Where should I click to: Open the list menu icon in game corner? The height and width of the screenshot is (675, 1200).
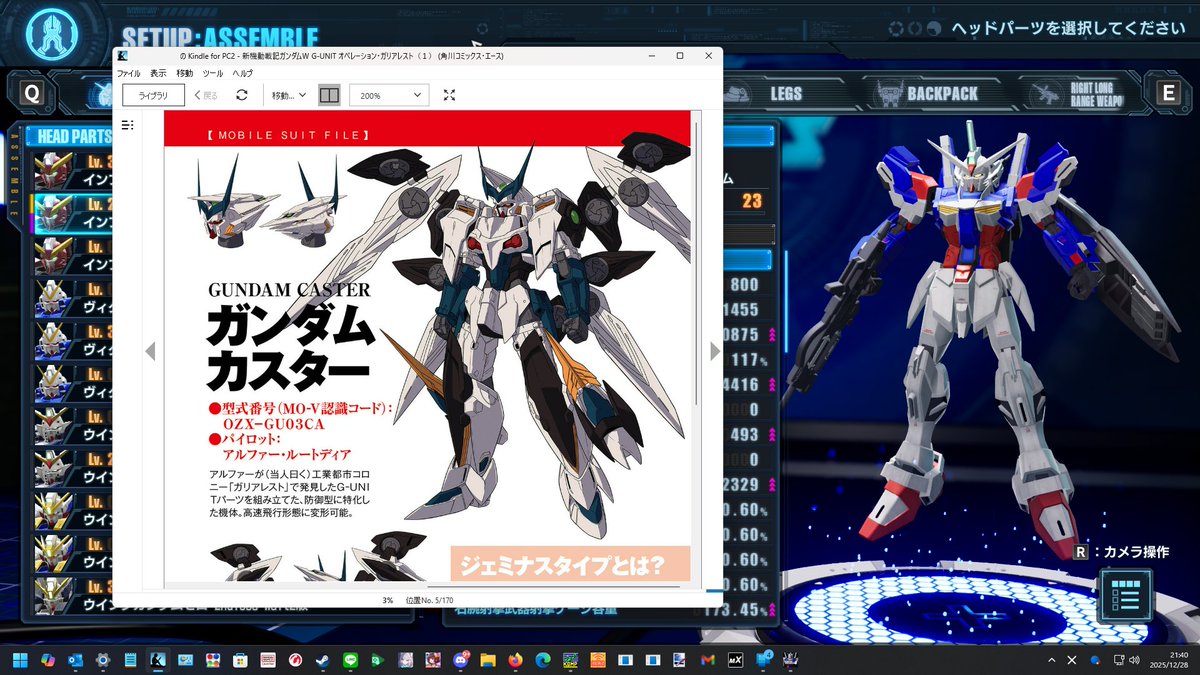click(x=1125, y=597)
